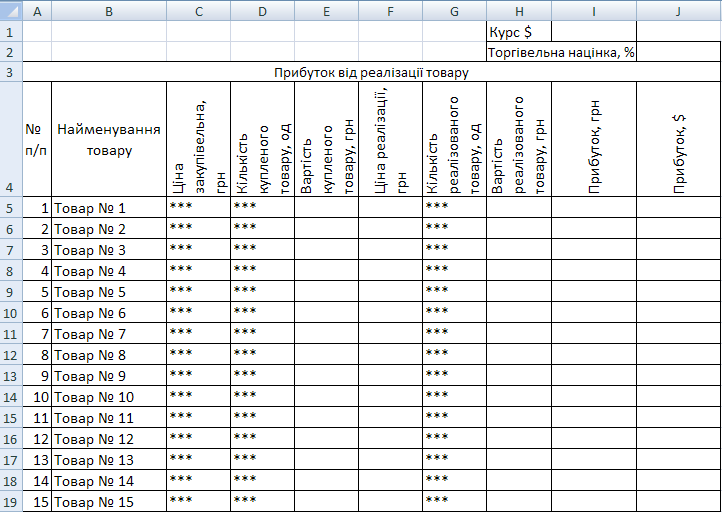Screen dimensions: 722x512
Task: Select the 'Товар № 10' cell
Action: (x=109, y=397)
